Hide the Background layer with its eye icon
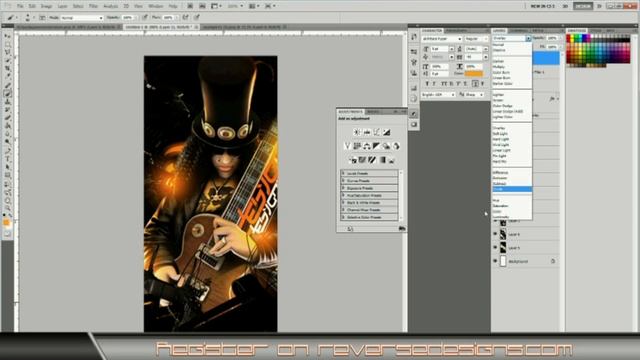Viewport: 640px width, 360px height. [495, 261]
